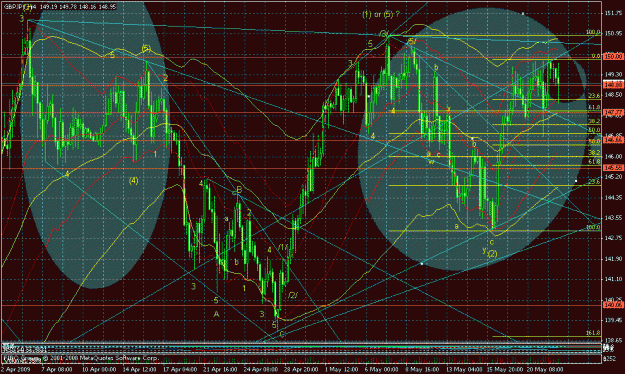Select the highlighted 145.55 price level tag

point(614,168)
